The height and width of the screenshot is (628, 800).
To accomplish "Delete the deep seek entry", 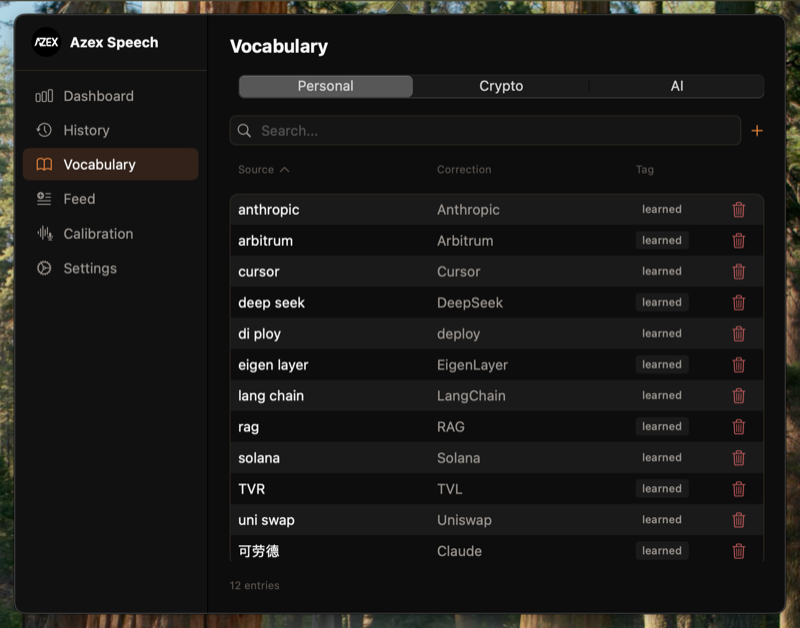I will 738,303.
